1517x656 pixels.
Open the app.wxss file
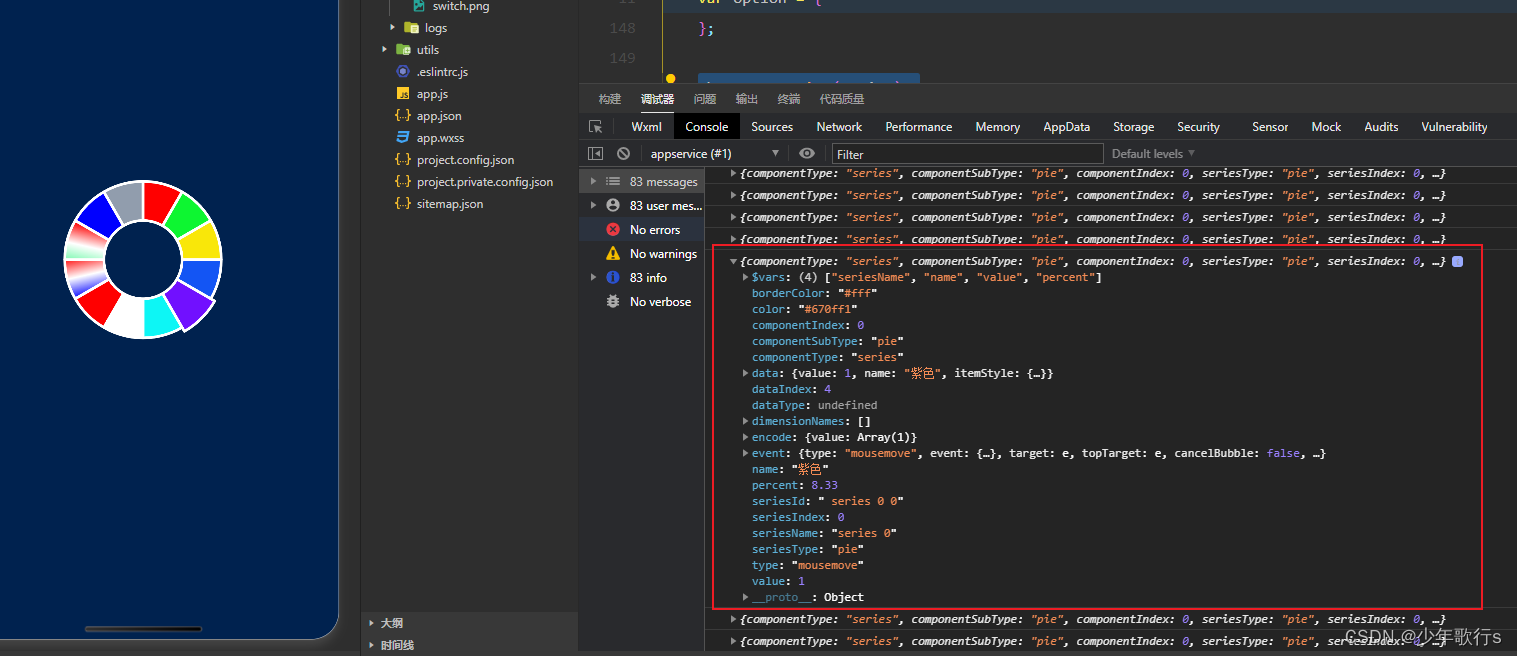pyautogui.click(x=440, y=138)
